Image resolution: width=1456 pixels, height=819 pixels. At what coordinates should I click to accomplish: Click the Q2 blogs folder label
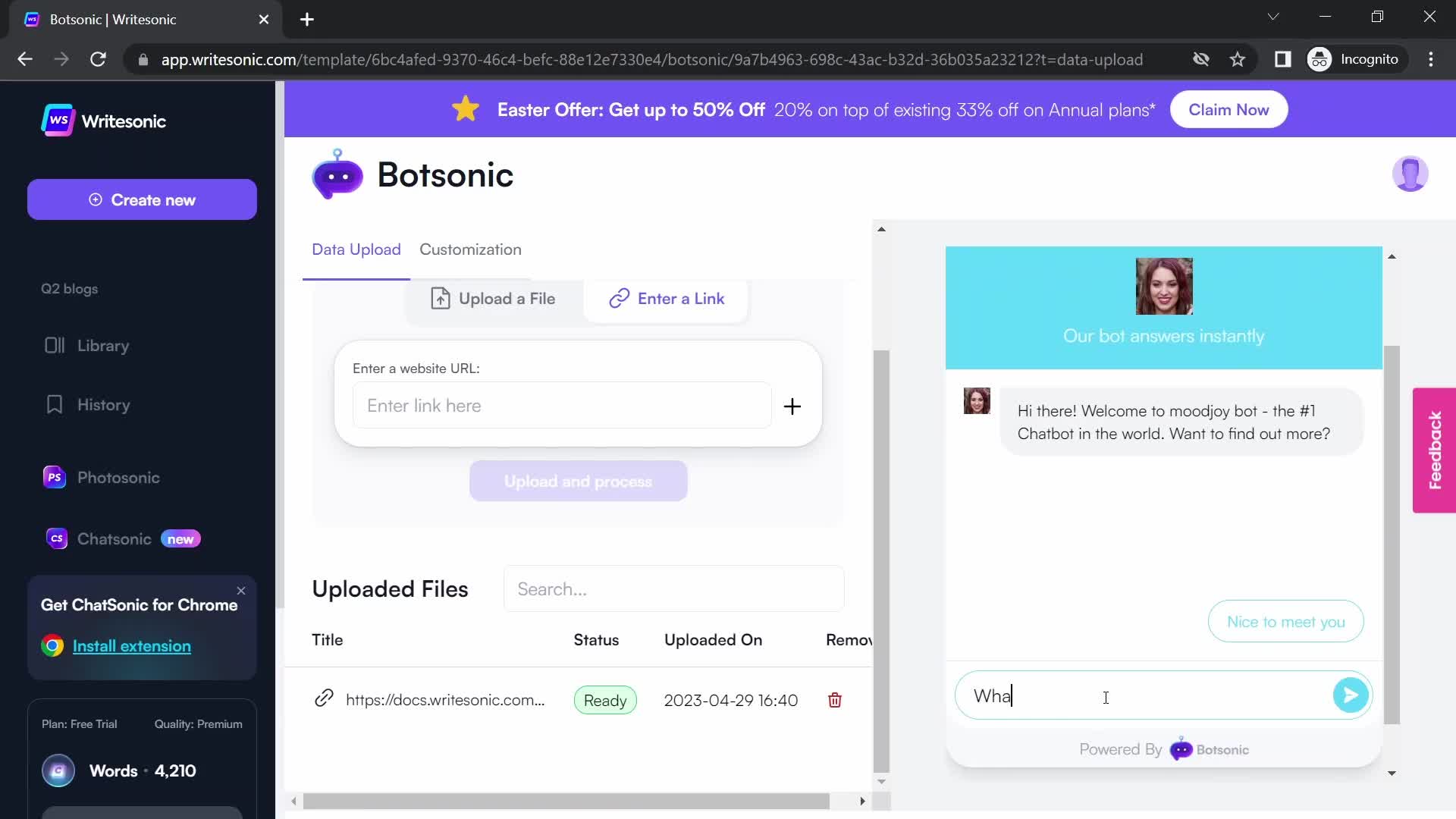(x=69, y=289)
